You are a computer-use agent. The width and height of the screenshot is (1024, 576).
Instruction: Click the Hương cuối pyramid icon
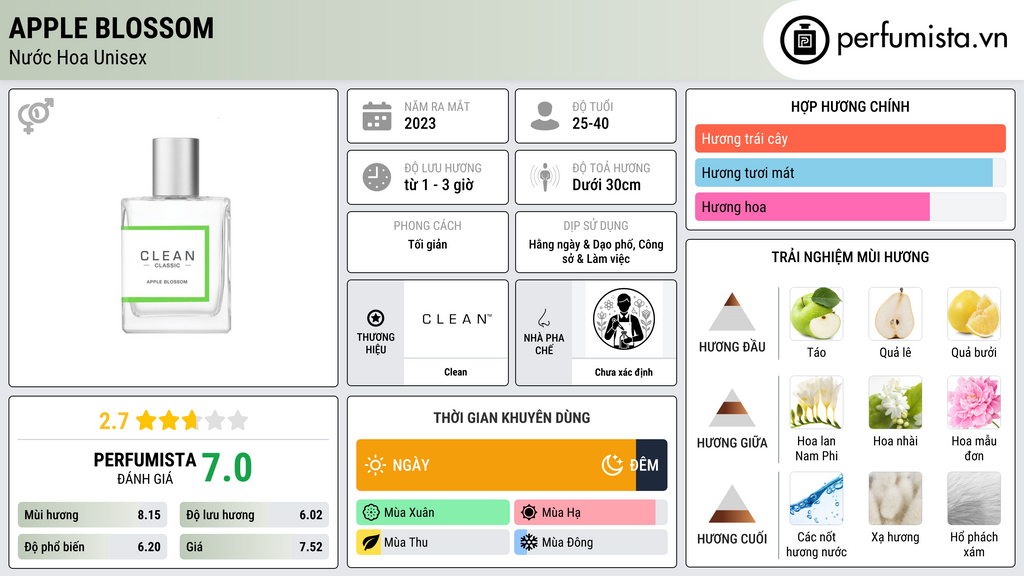tap(732, 504)
